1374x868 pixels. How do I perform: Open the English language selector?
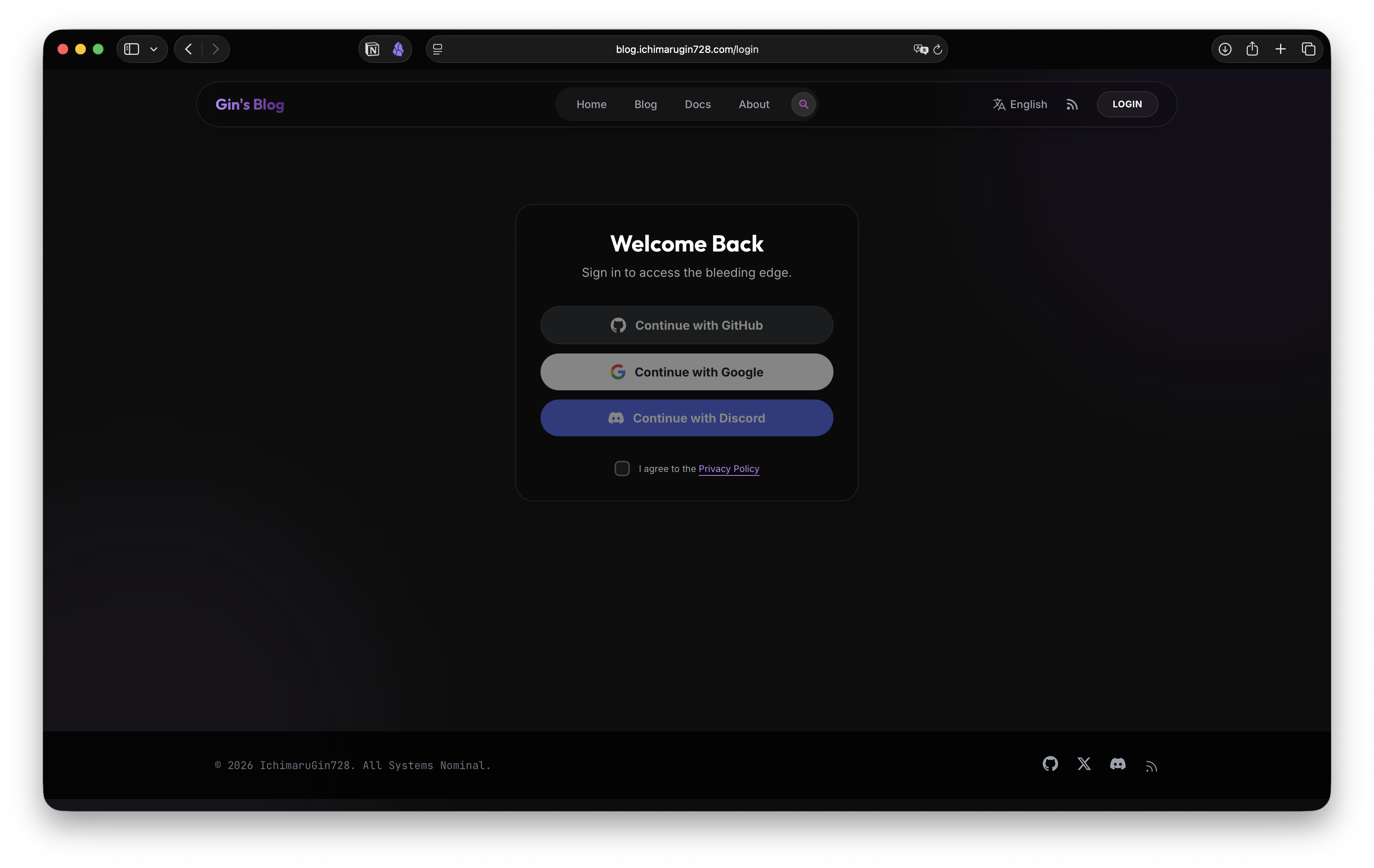[x=1020, y=104]
